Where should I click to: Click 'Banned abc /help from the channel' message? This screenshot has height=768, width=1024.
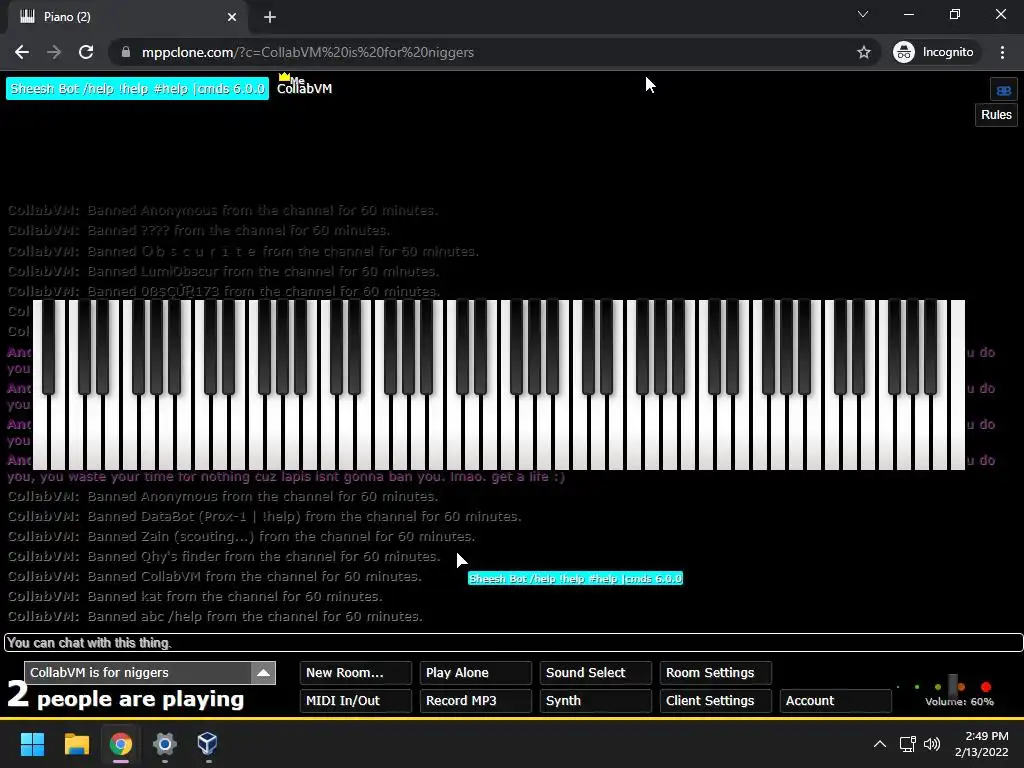tap(216, 616)
